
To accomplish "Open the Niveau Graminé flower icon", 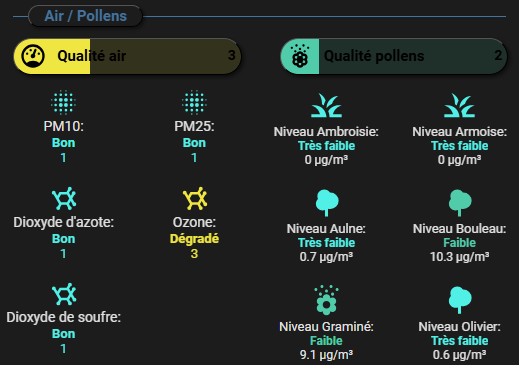I will pos(326,300).
